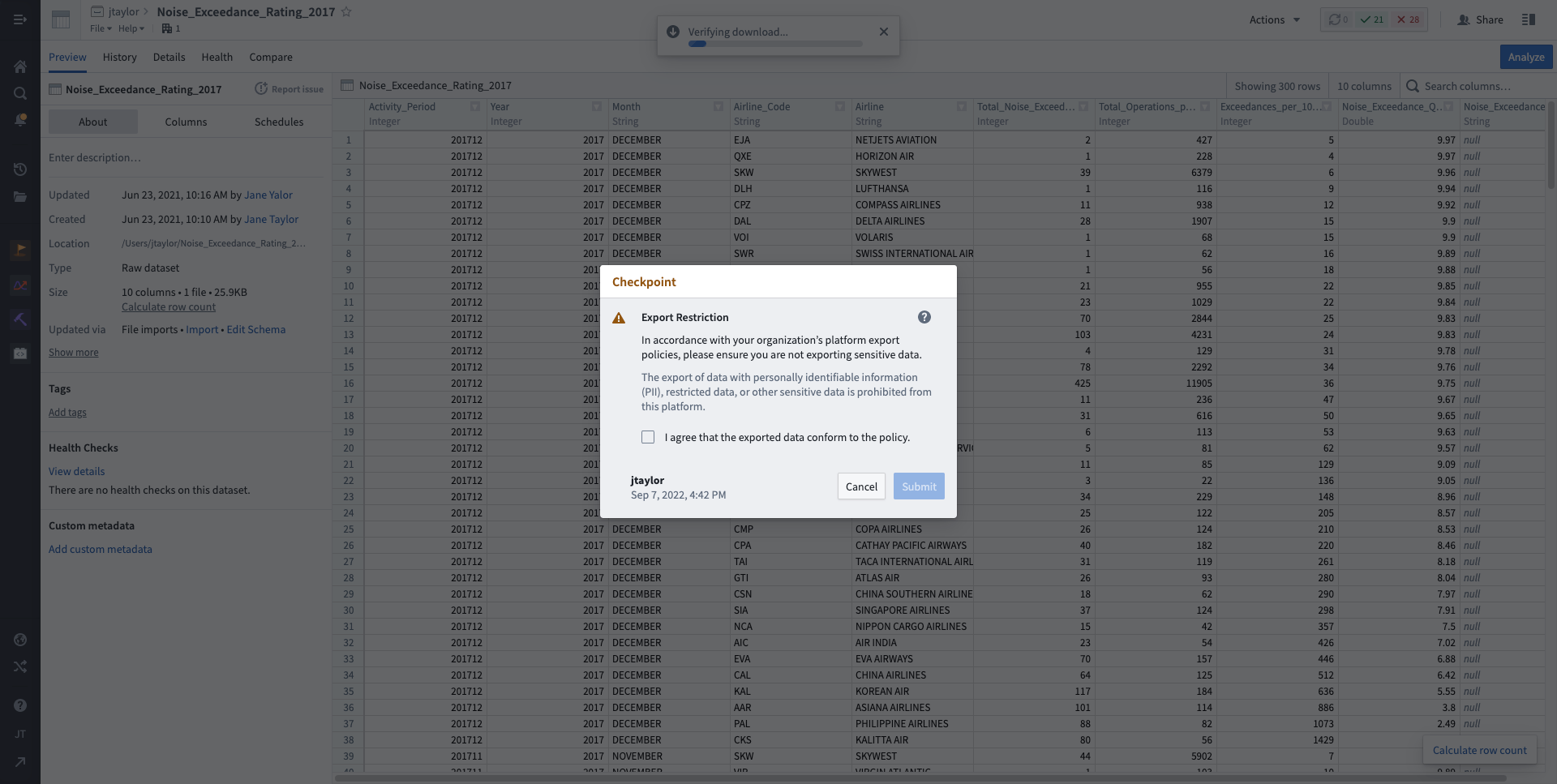Open the Actions dropdown
This screenshot has height=784, width=1557.
click(x=1274, y=19)
